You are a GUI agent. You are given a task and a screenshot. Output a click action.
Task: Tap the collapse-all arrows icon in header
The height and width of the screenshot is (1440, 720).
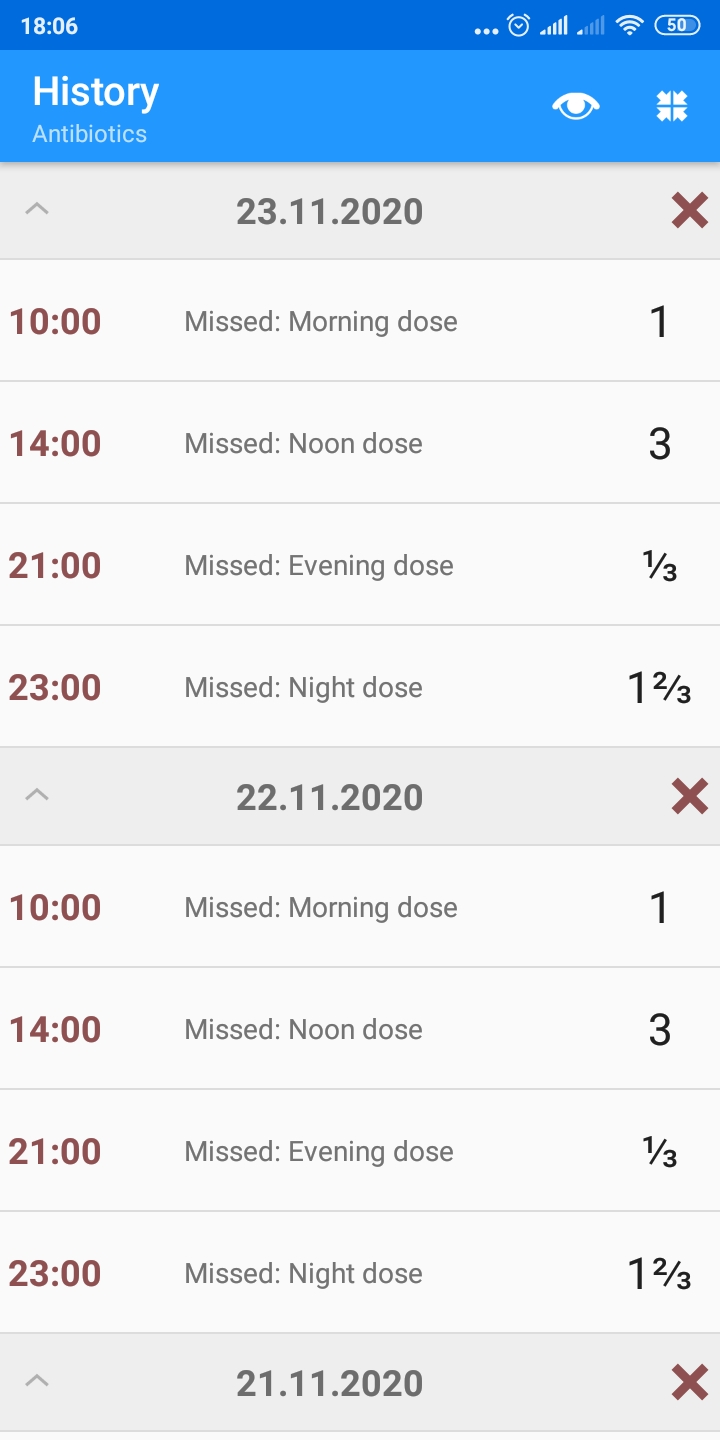tap(672, 106)
